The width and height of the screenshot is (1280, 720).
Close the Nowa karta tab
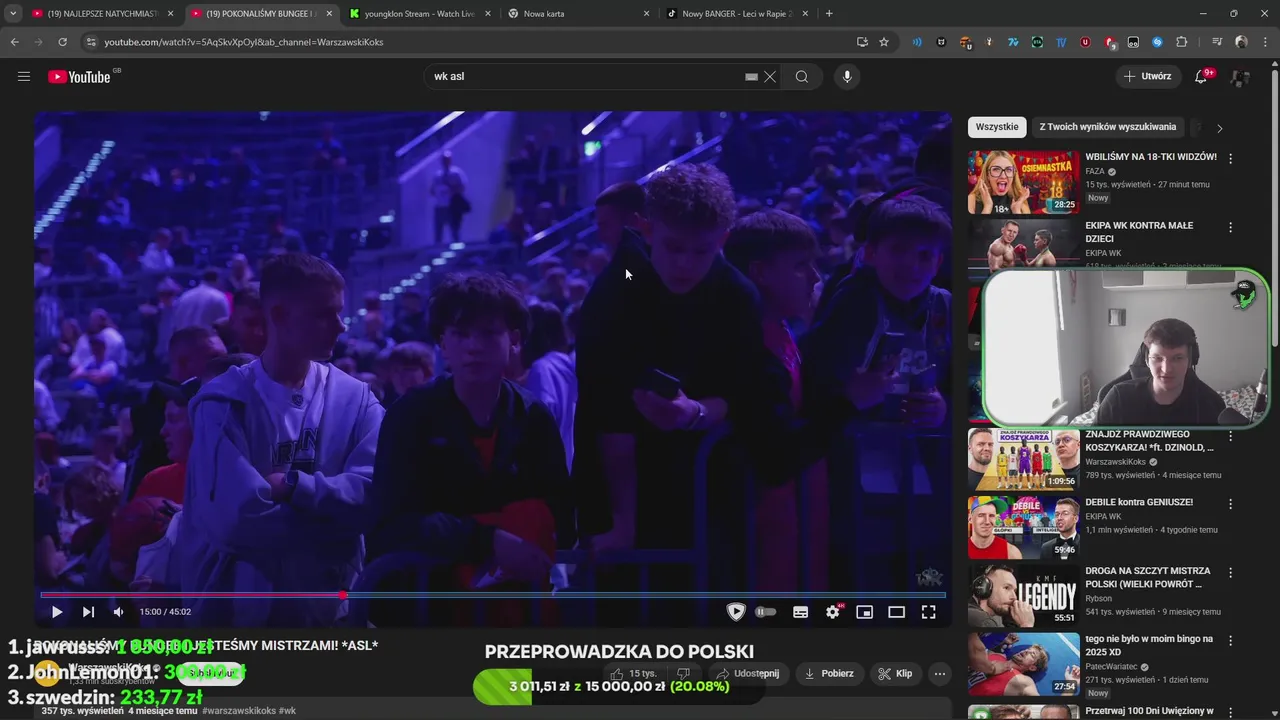click(x=646, y=14)
